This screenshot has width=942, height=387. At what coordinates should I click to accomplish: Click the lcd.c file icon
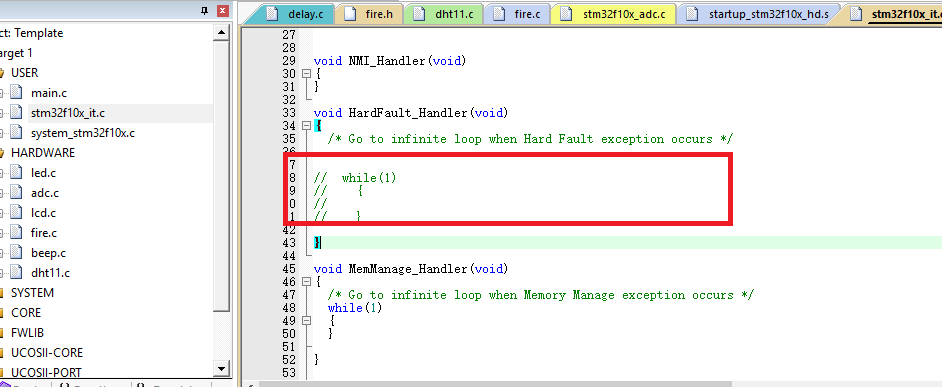pos(17,213)
